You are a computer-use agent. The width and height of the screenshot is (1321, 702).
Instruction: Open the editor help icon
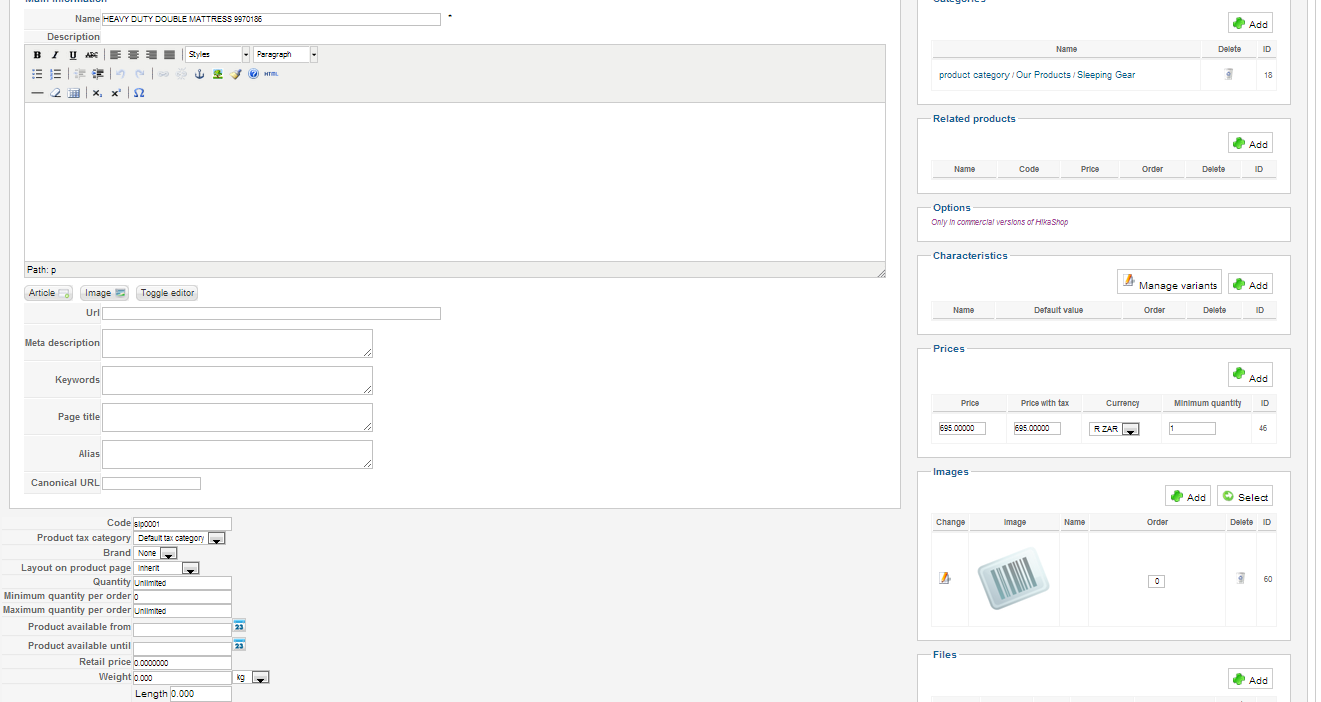(253, 74)
